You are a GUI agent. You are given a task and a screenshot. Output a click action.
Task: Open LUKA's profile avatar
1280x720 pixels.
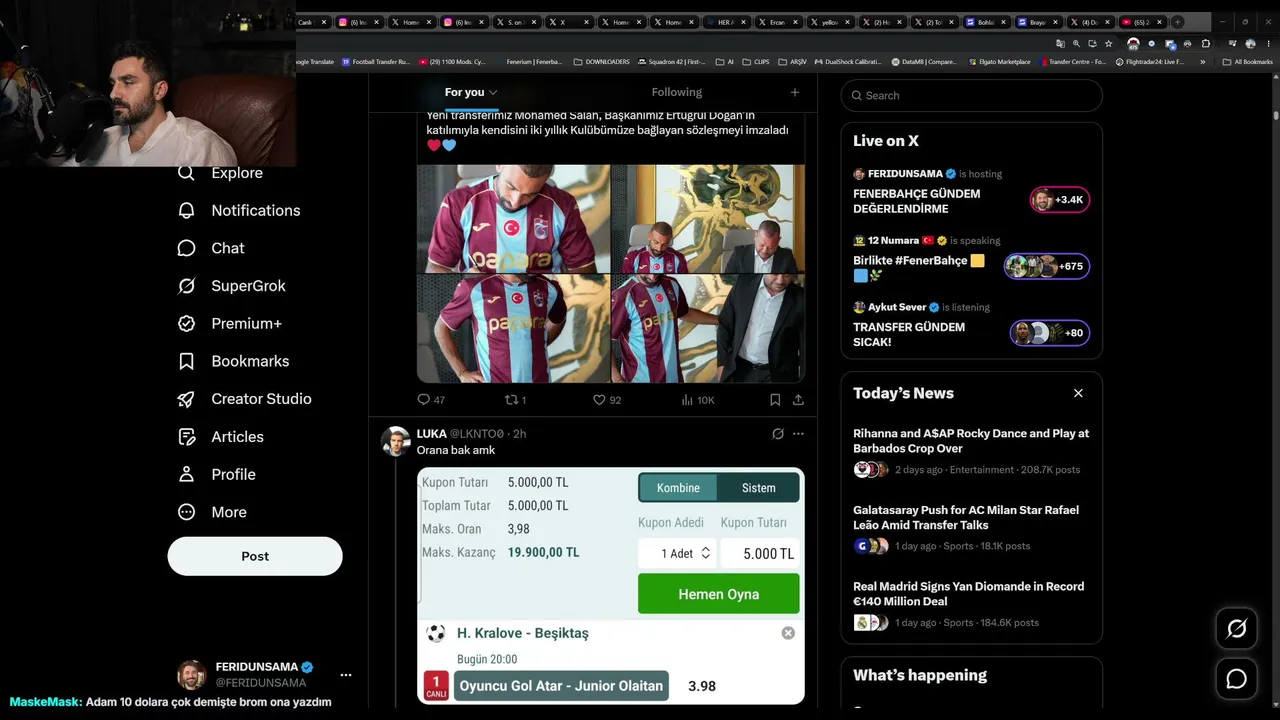pos(396,441)
